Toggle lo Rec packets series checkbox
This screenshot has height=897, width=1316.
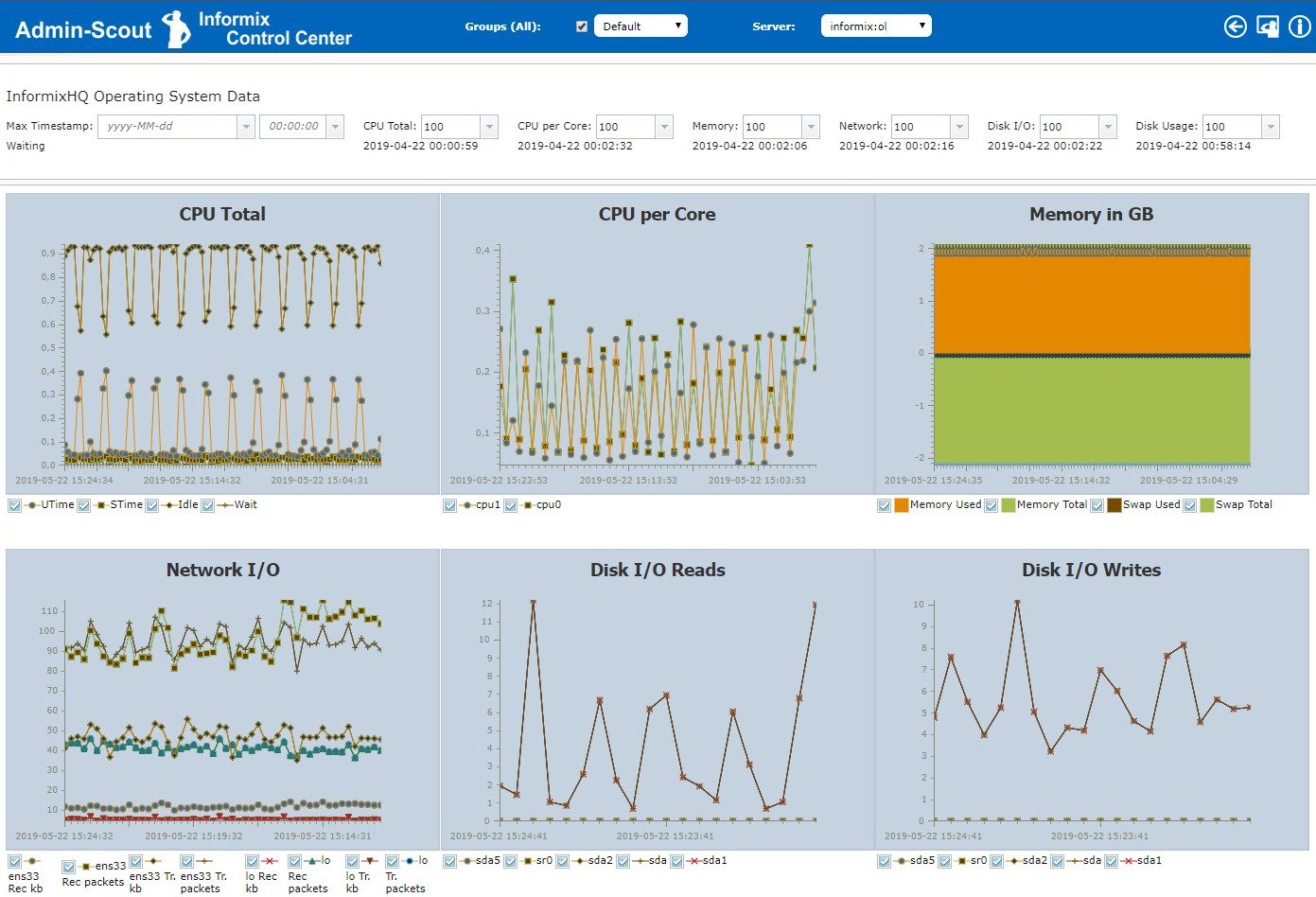[x=295, y=861]
